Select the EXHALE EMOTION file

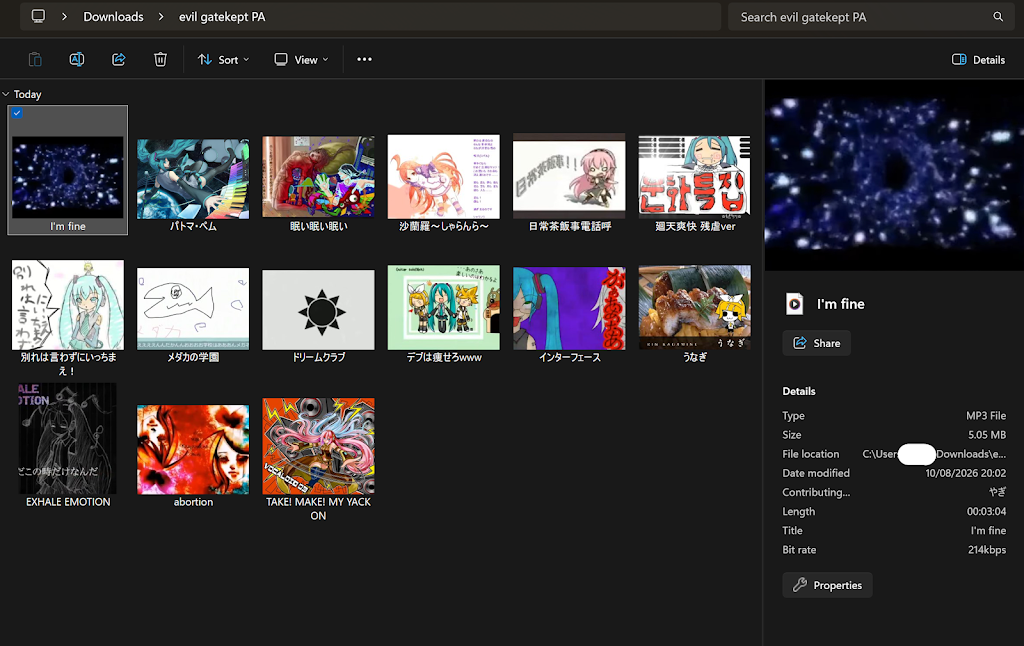pyautogui.click(x=68, y=445)
